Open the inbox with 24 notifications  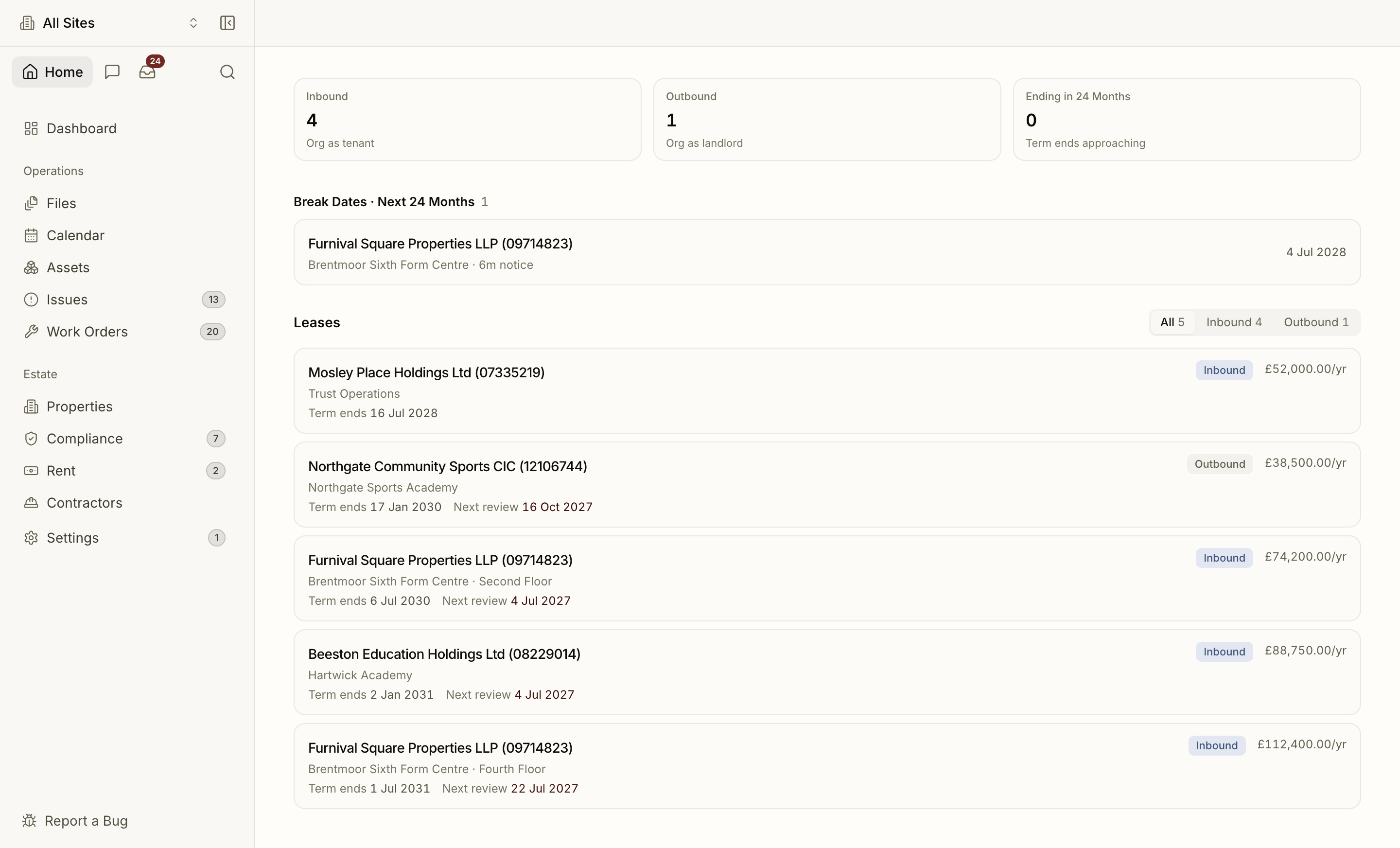(147, 72)
